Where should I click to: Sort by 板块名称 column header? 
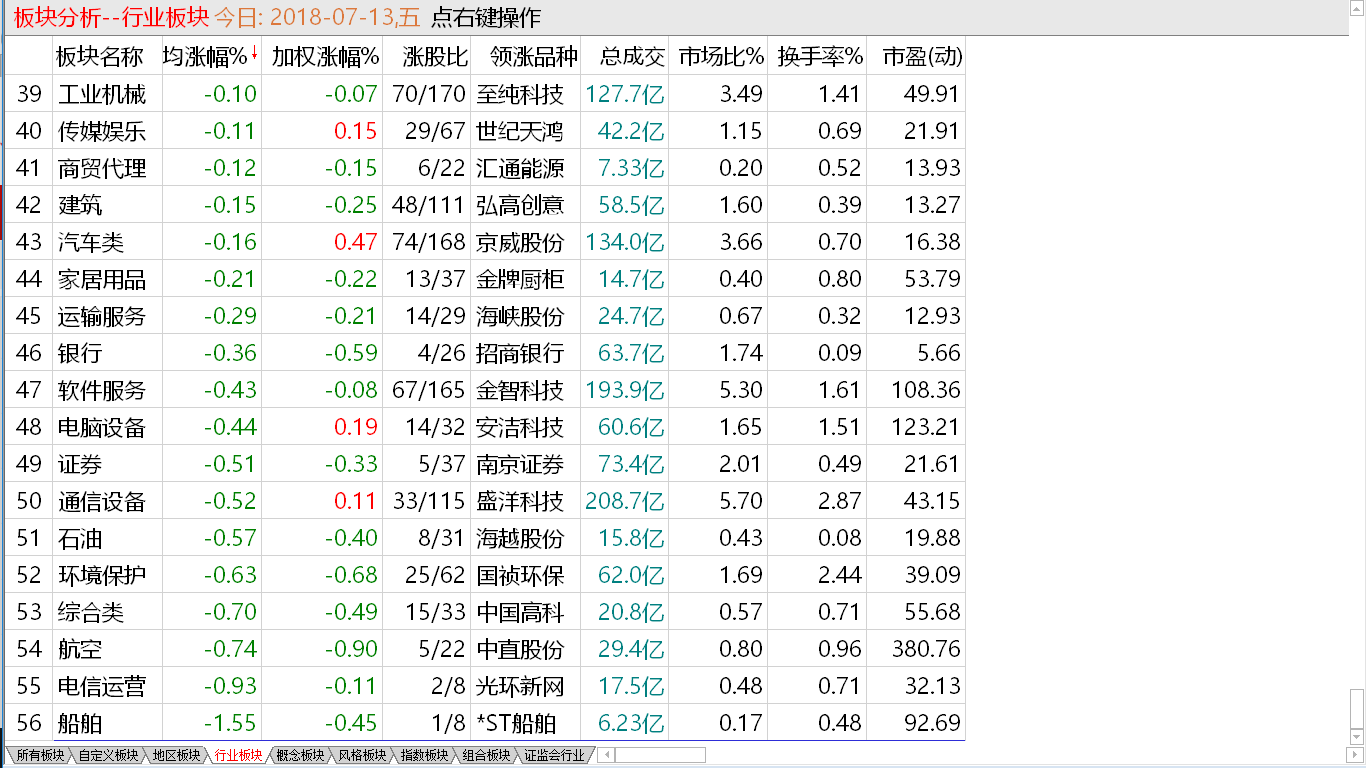100,57
